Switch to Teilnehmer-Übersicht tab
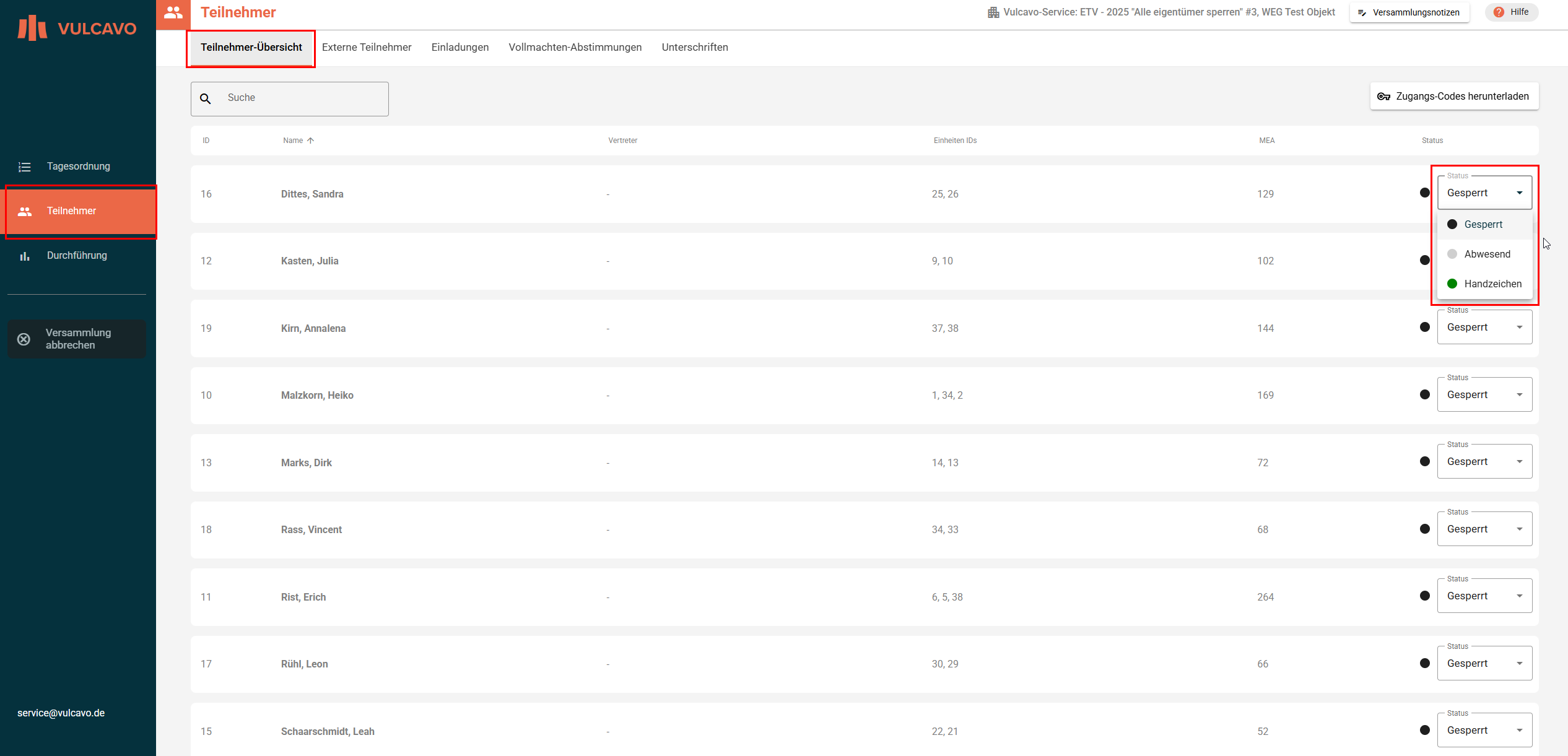The image size is (1568, 756). (x=251, y=48)
